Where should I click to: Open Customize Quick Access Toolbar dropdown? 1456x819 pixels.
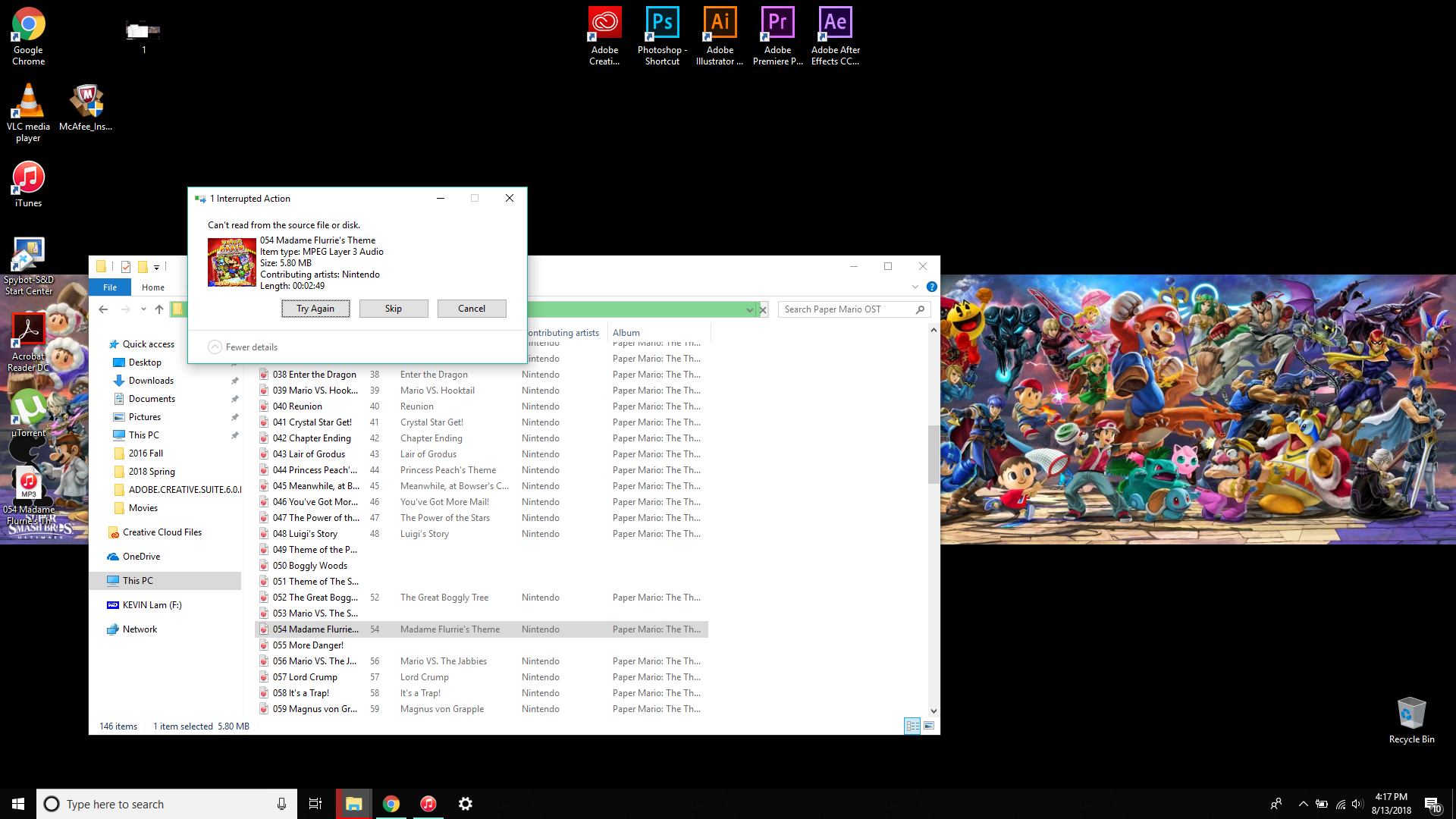(x=156, y=267)
